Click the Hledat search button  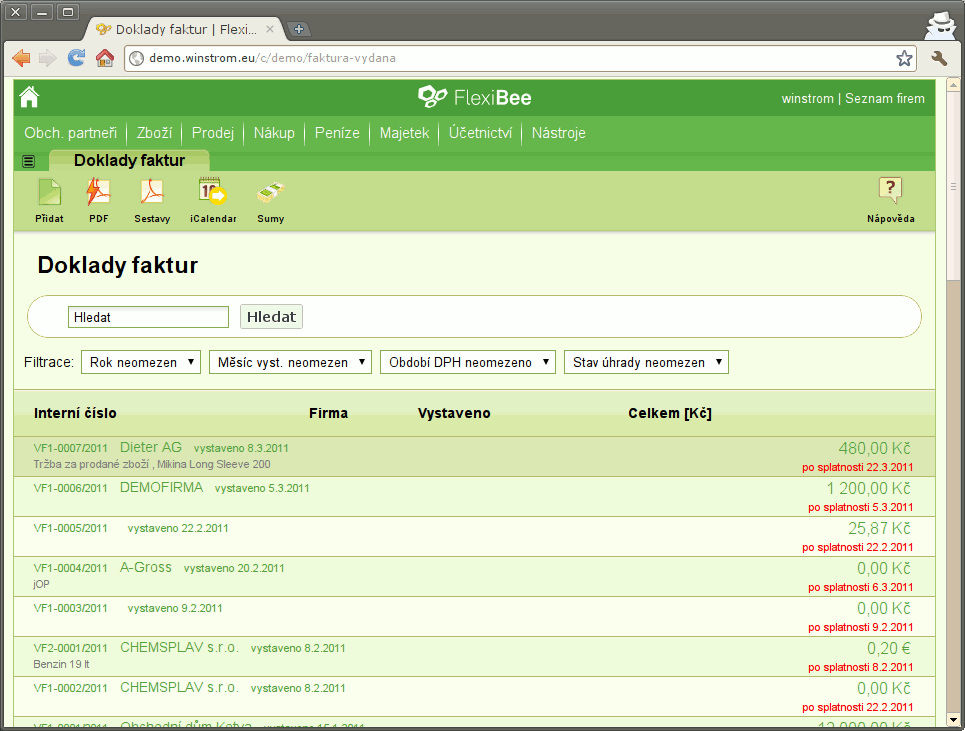(271, 317)
